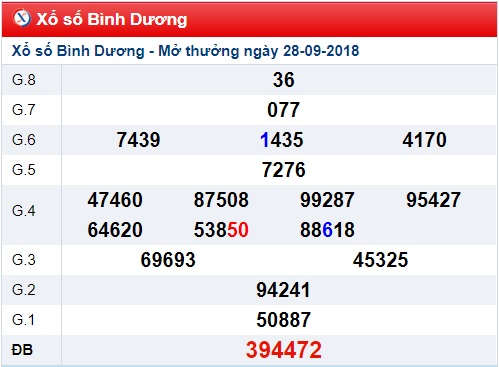
Task: Click the lottery logo icon in the header
Action: click(x=21, y=18)
